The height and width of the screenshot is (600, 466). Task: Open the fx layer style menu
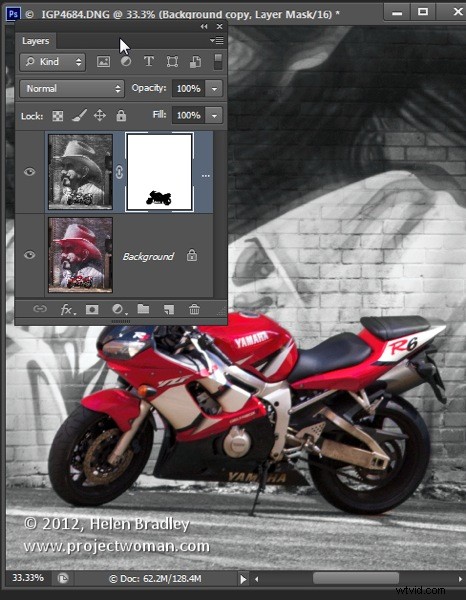pos(68,309)
